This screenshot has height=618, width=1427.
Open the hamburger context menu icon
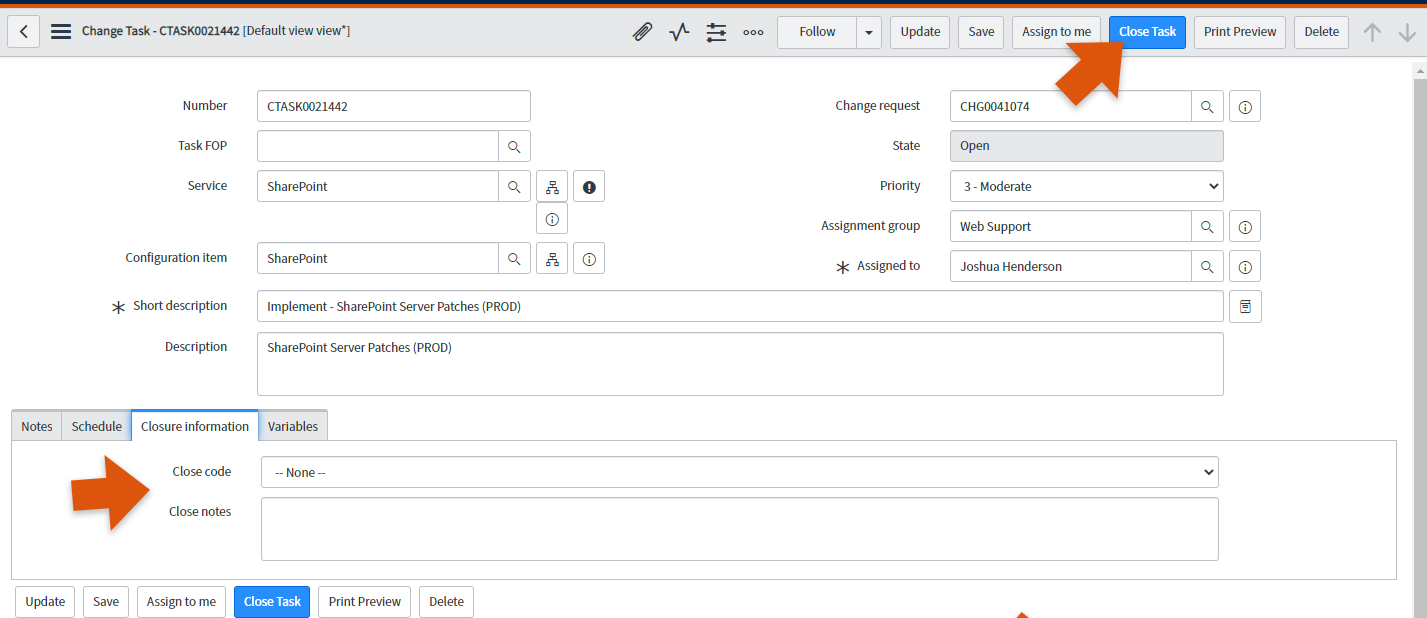[61, 32]
